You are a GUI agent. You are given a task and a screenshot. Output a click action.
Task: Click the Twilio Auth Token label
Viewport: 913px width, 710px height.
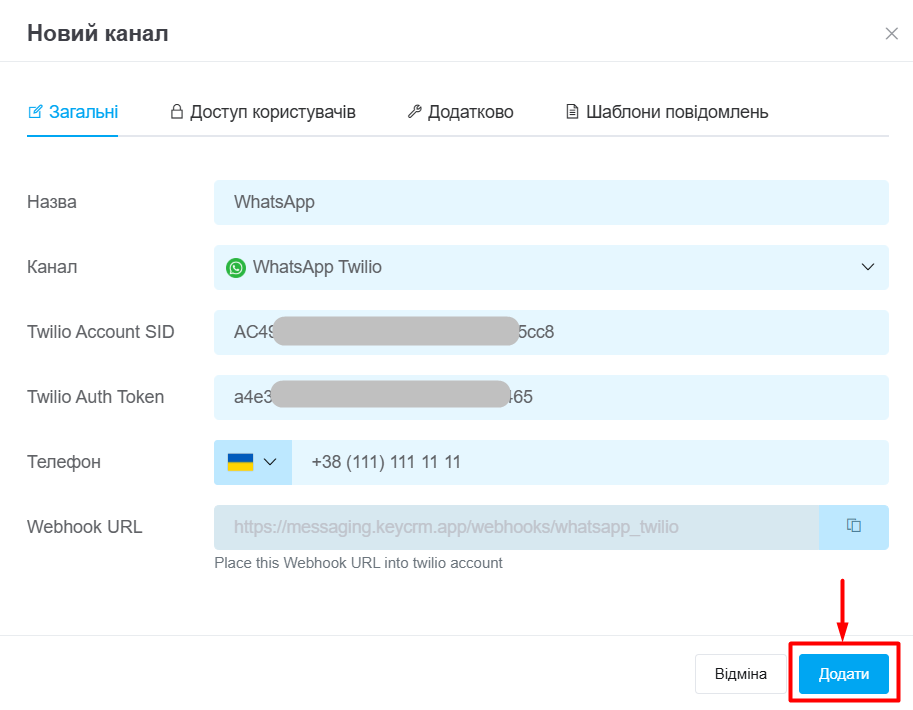[95, 397]
